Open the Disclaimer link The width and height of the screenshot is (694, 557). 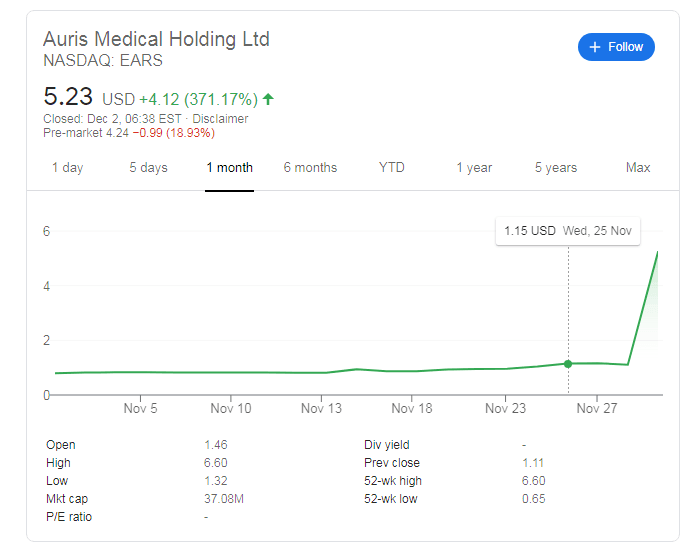point(220,119)
